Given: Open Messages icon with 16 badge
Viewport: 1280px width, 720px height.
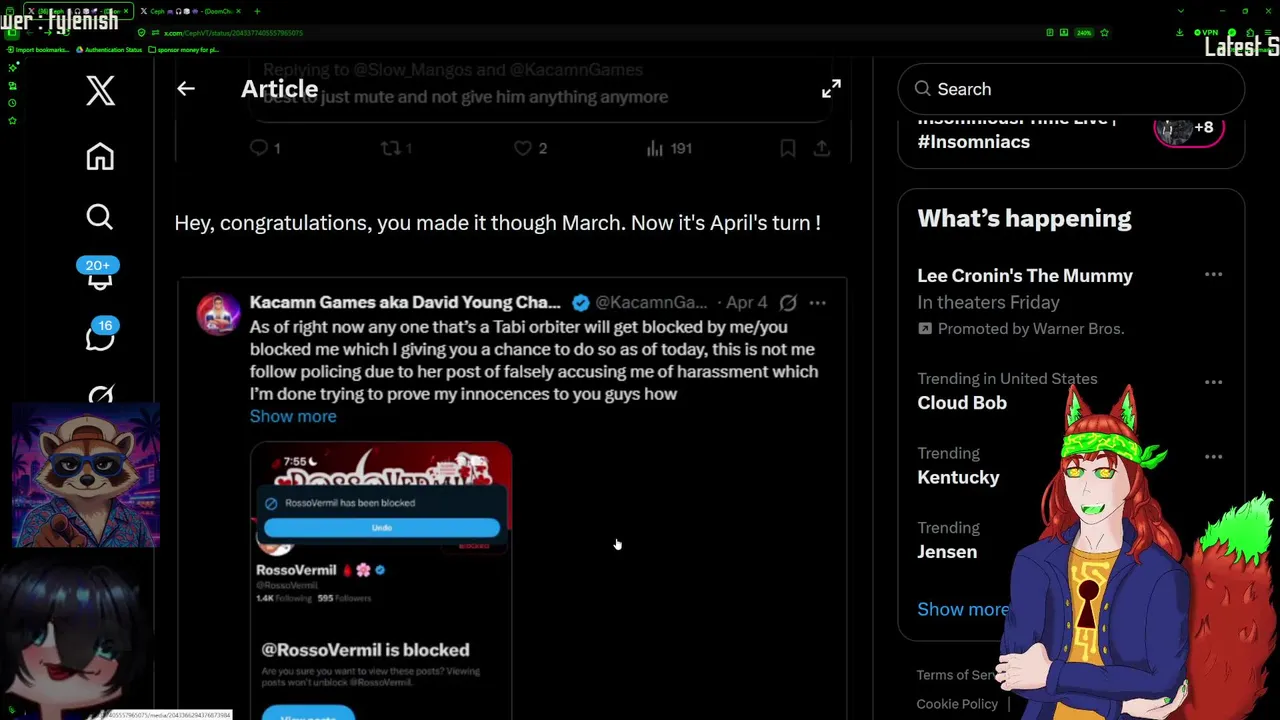Looking at the screenshot, I should [100, 336].
